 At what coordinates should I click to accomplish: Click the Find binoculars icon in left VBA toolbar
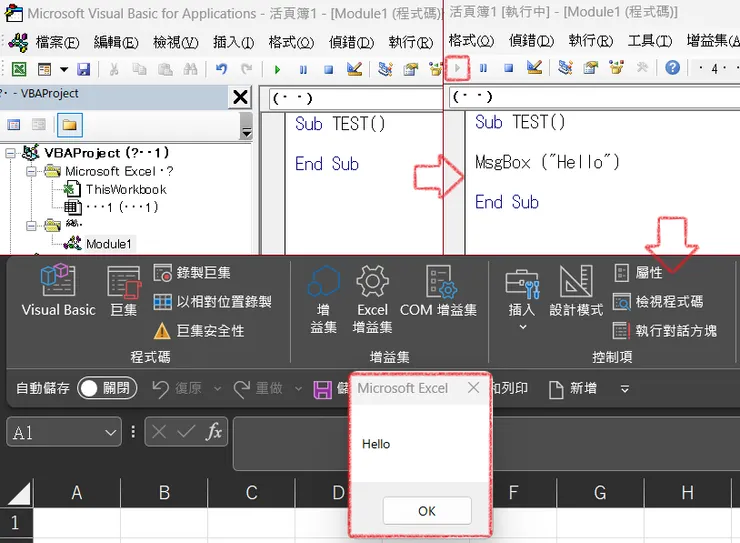(190, 69)
